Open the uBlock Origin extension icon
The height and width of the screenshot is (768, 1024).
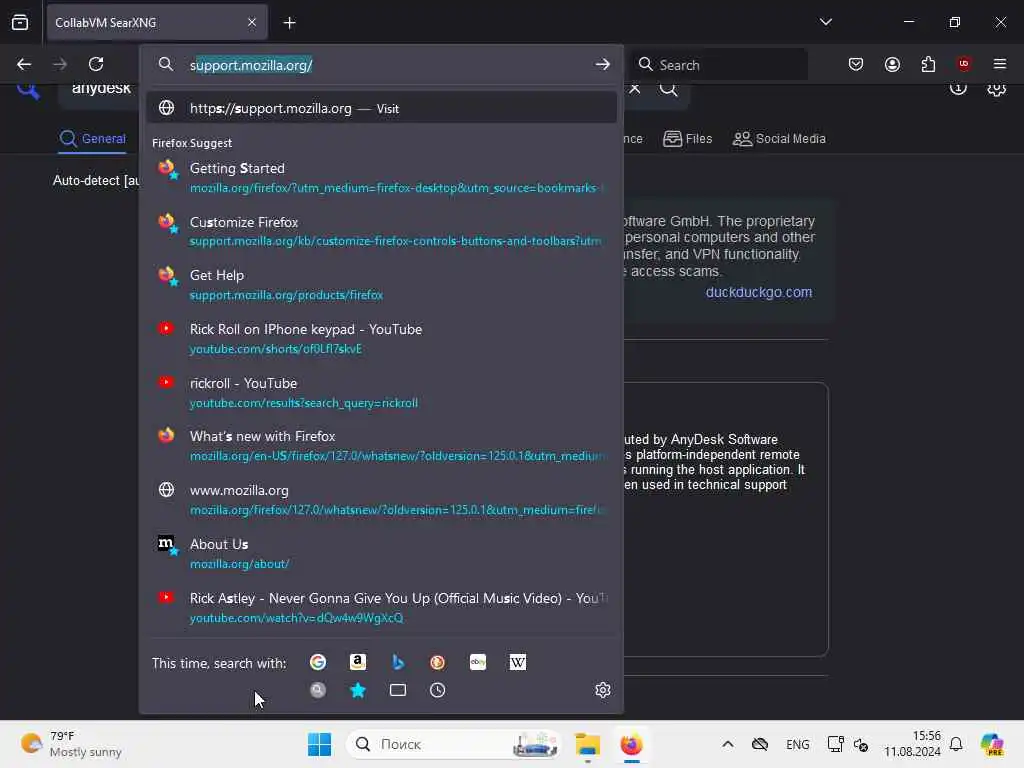pos(963,64)
